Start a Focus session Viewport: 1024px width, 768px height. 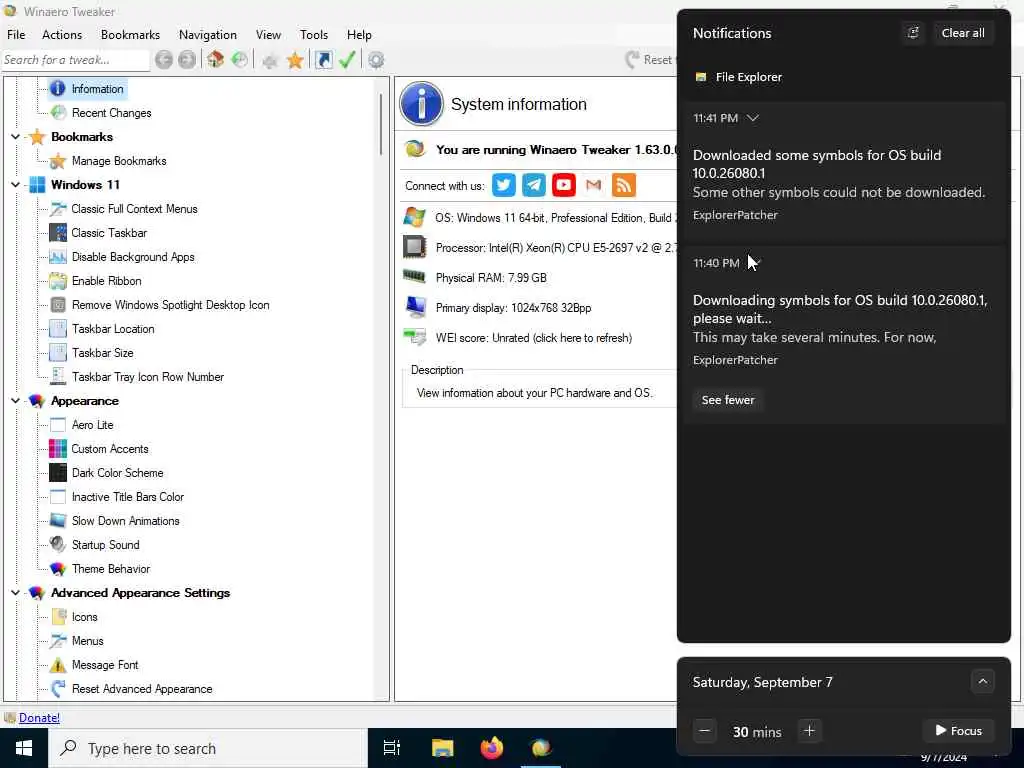(958, 731)
